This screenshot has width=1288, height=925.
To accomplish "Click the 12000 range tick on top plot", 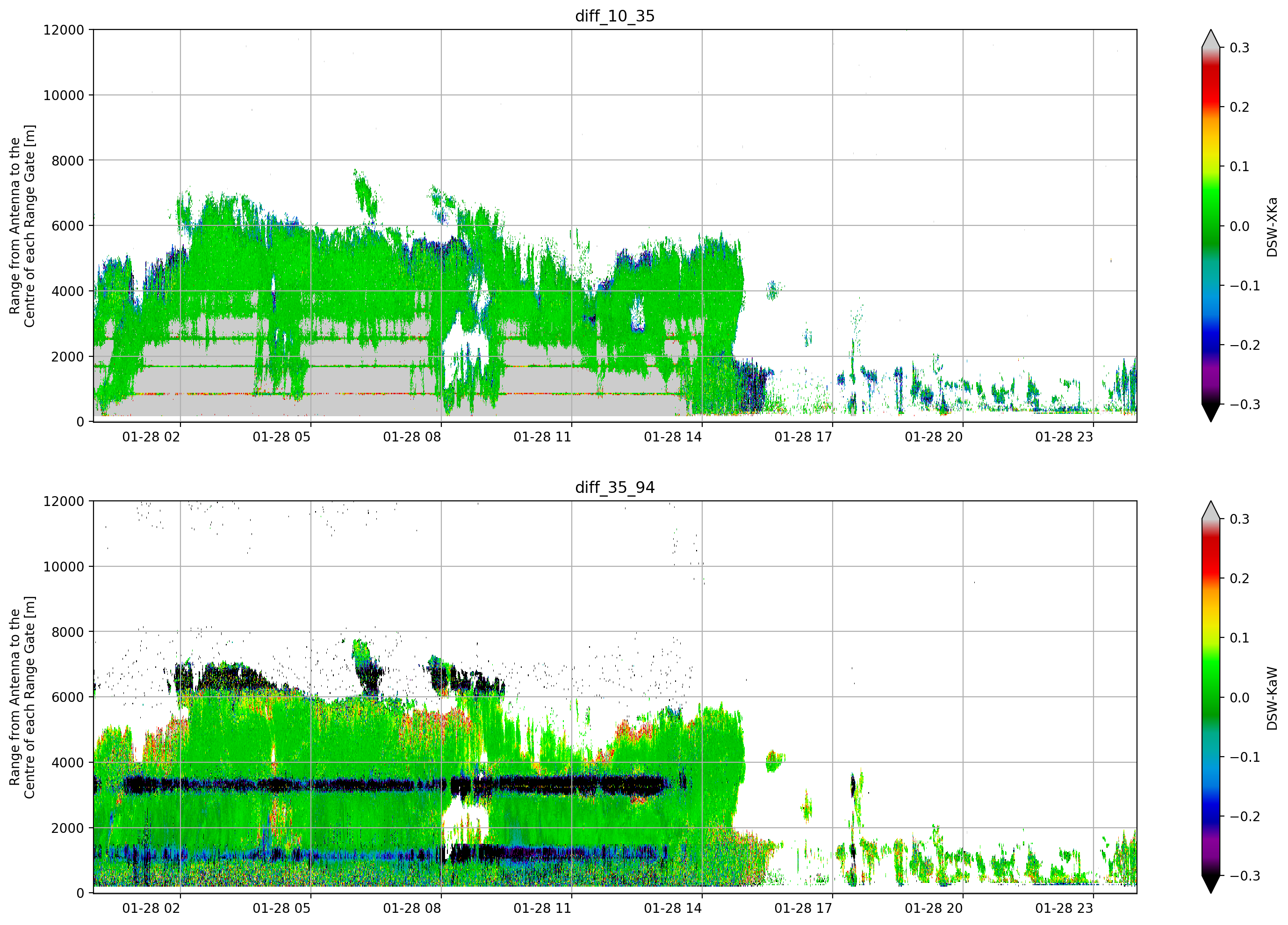I will click(x=64, y=30).
